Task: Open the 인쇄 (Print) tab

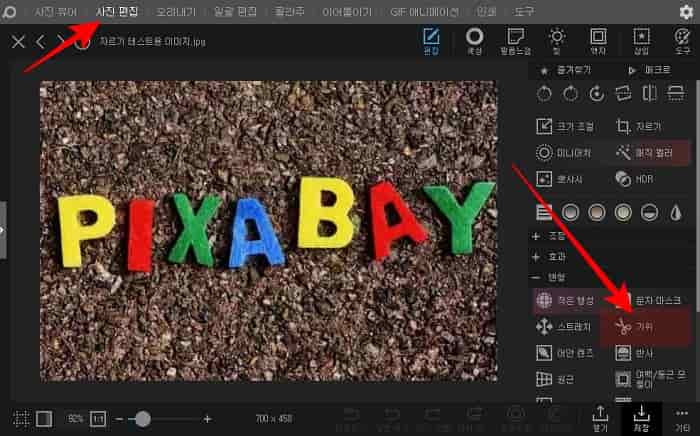Action: (x=486, y=12)
